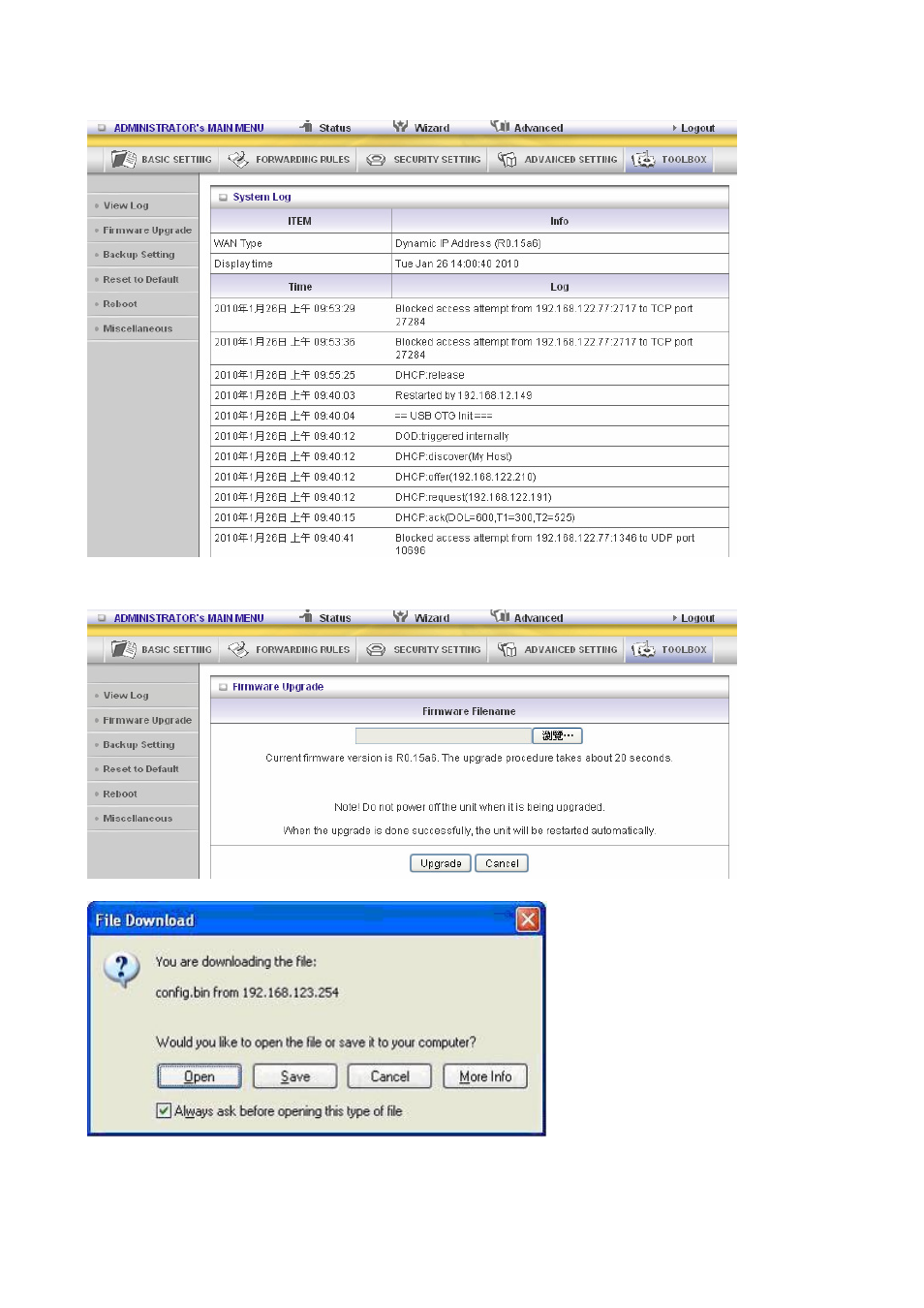Select Reboot in System Log panel sidebar
Viewport: 924px width, 1308px height.
coord(120,304)
